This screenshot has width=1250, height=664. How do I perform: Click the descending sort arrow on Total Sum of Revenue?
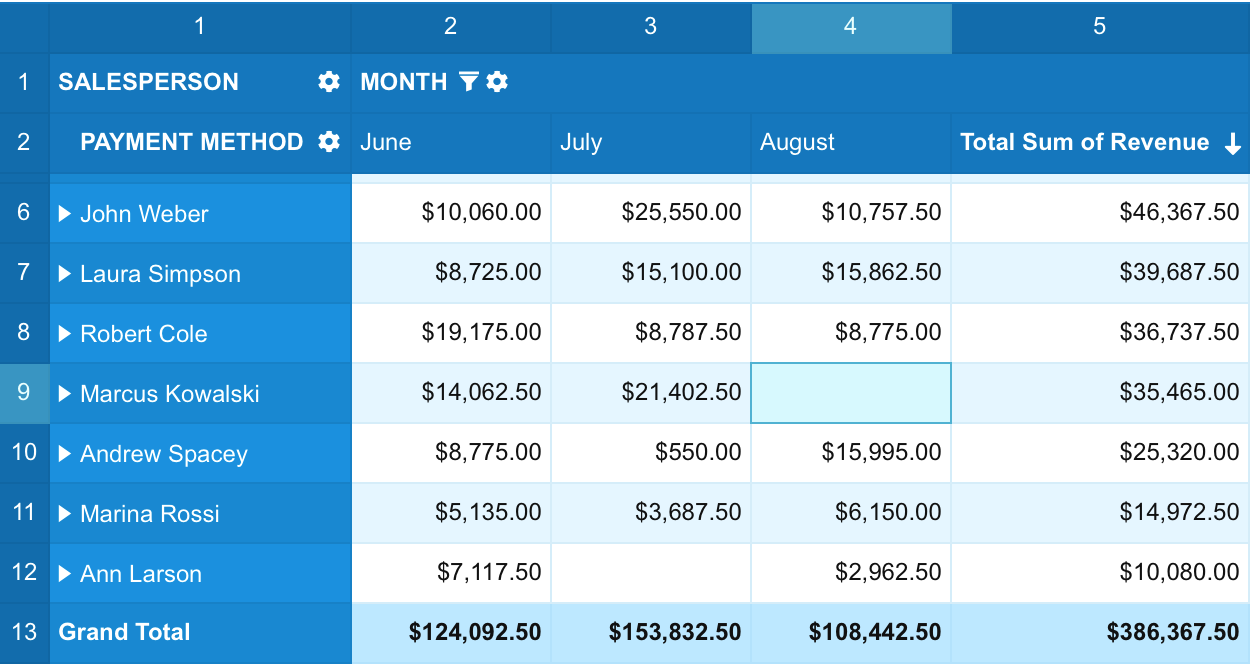point(1233,142)
